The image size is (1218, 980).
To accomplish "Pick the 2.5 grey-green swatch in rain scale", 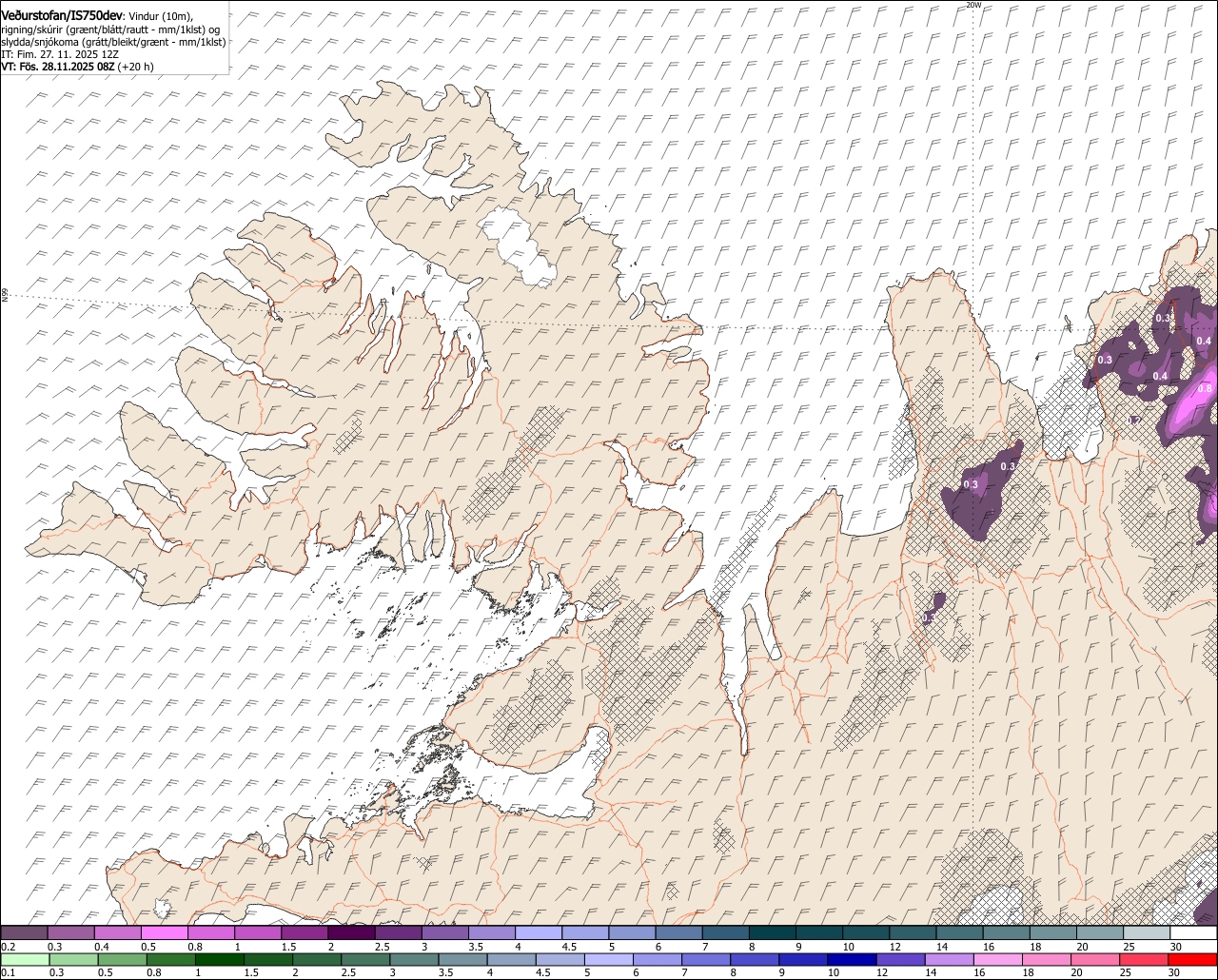I will [x=366, y=959].
